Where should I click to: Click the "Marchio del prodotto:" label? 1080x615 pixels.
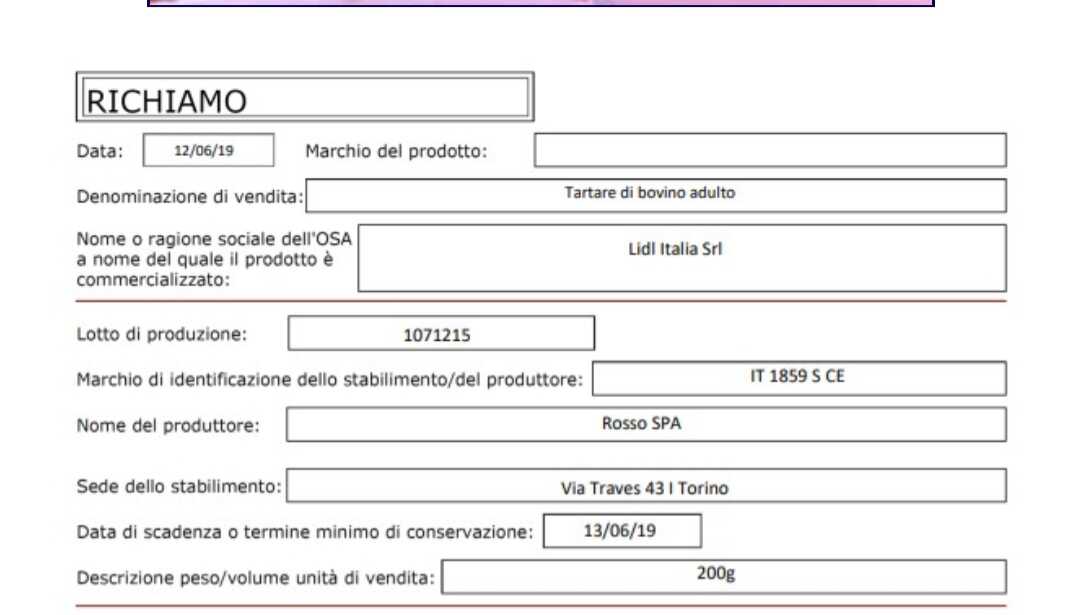(x=396, y=151)
